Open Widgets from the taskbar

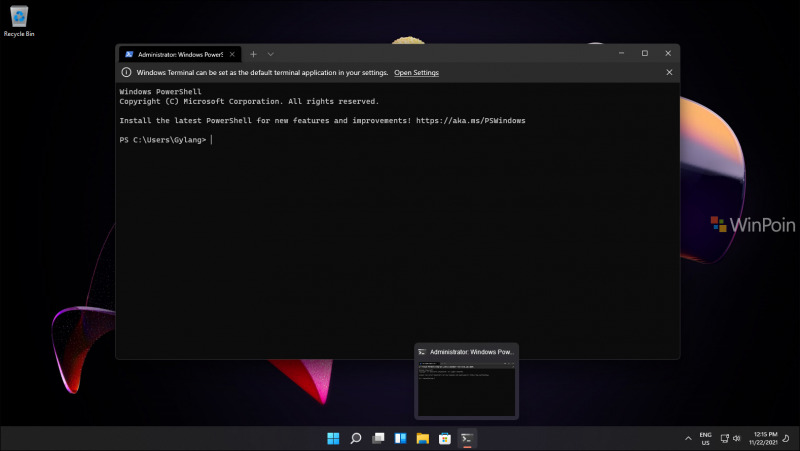point(401,438)
